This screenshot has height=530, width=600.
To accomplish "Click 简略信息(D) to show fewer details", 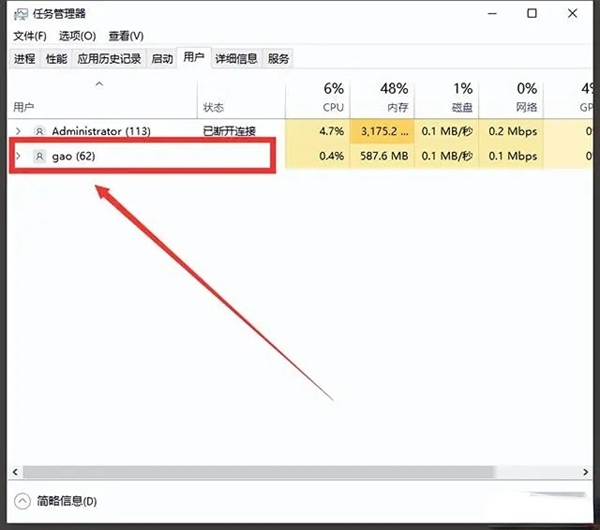I will (x=67, y=501).
